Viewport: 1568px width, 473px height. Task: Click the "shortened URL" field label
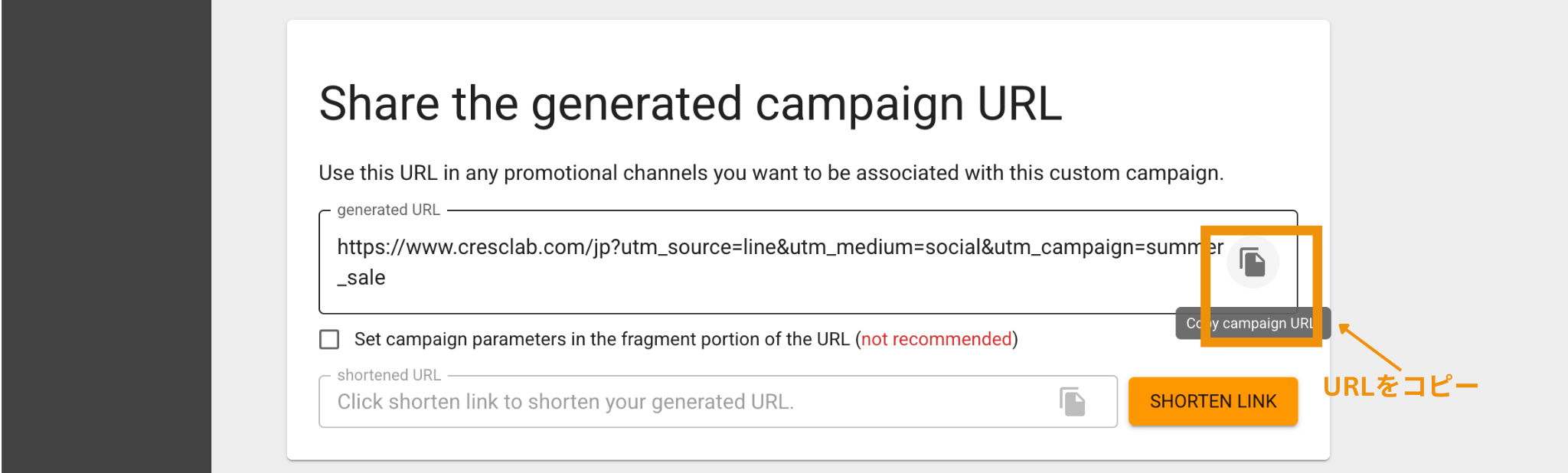coord(389,375)
